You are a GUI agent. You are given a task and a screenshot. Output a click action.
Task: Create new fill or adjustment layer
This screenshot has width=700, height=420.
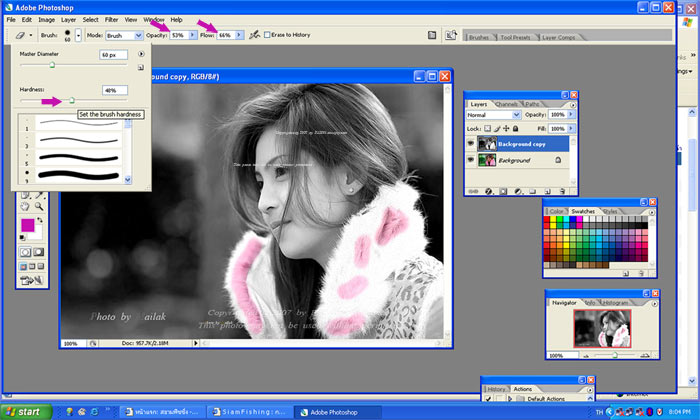[518, 191]
